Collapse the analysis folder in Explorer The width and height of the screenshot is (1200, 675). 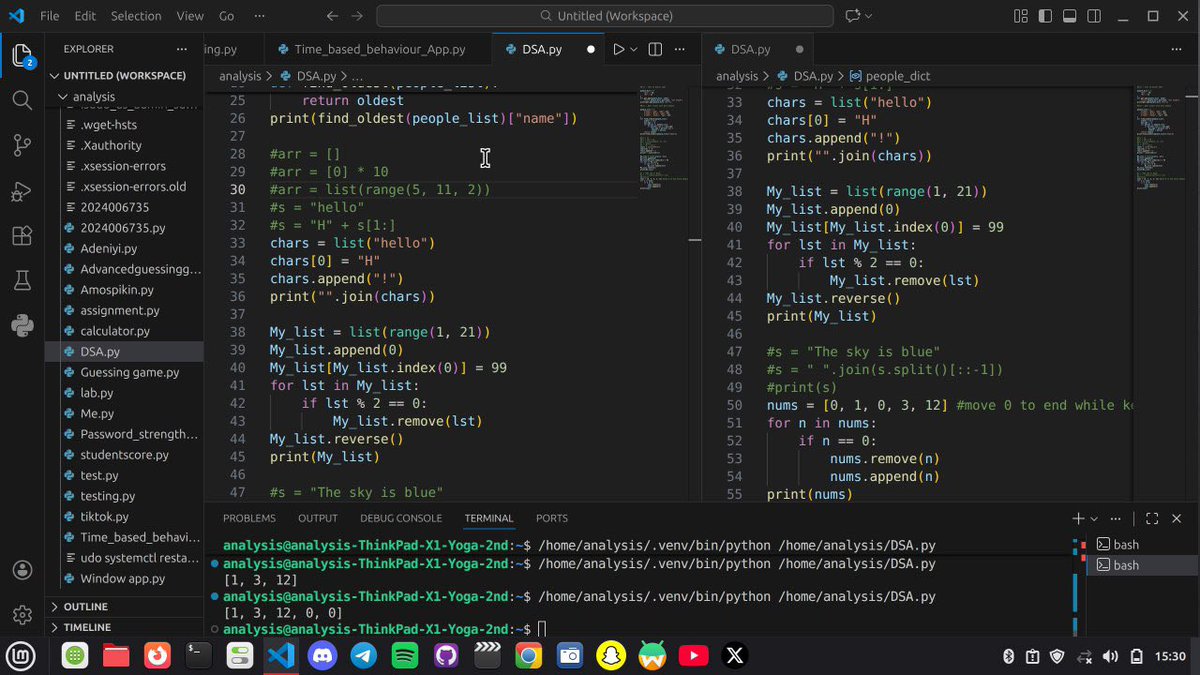coord(124,97)
